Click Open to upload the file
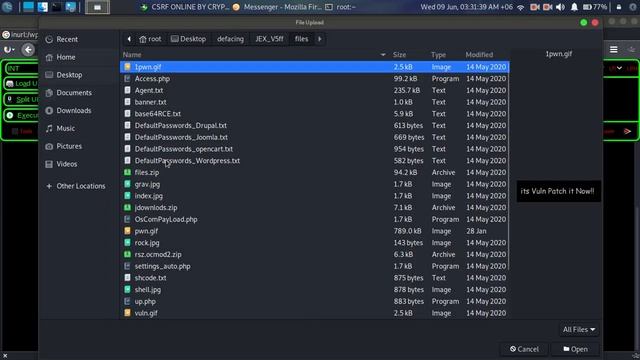 point(576,349)
